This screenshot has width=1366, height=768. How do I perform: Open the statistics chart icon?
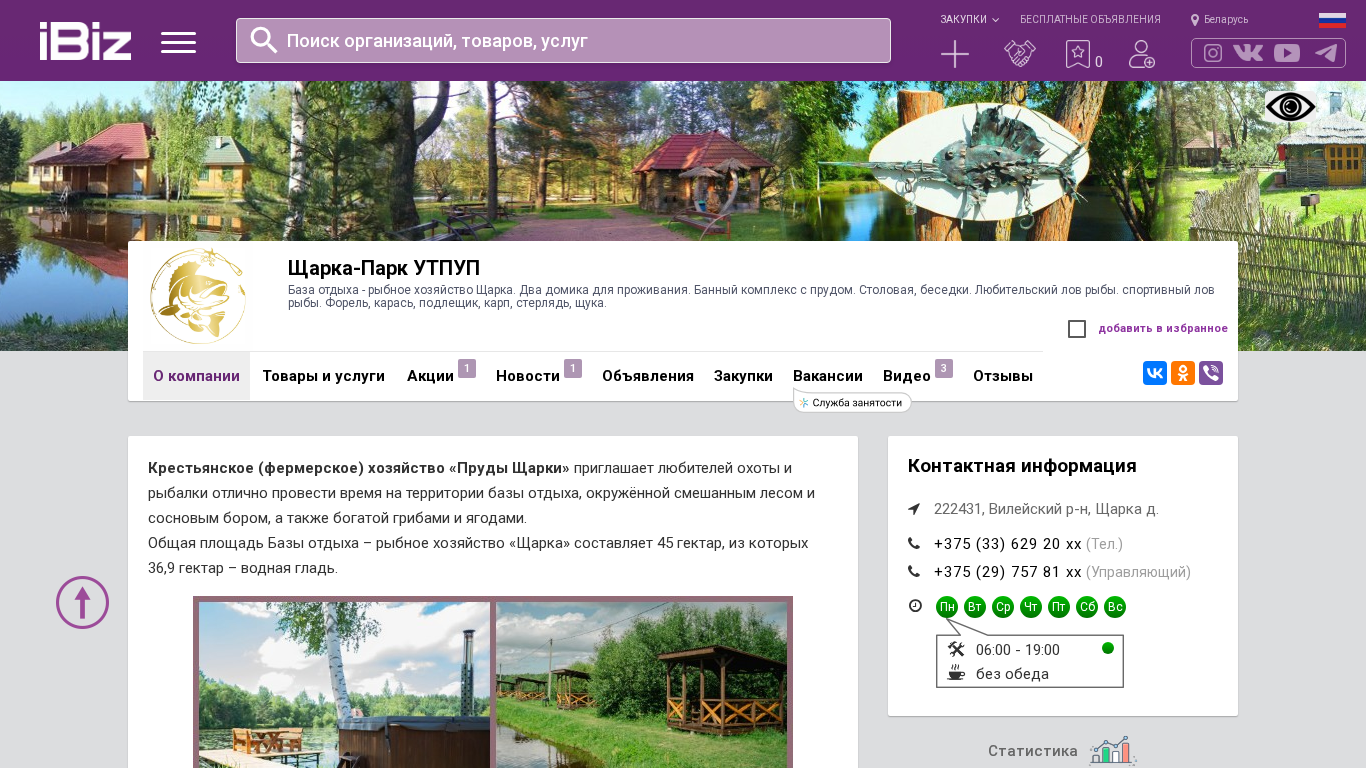[1113, 751]
